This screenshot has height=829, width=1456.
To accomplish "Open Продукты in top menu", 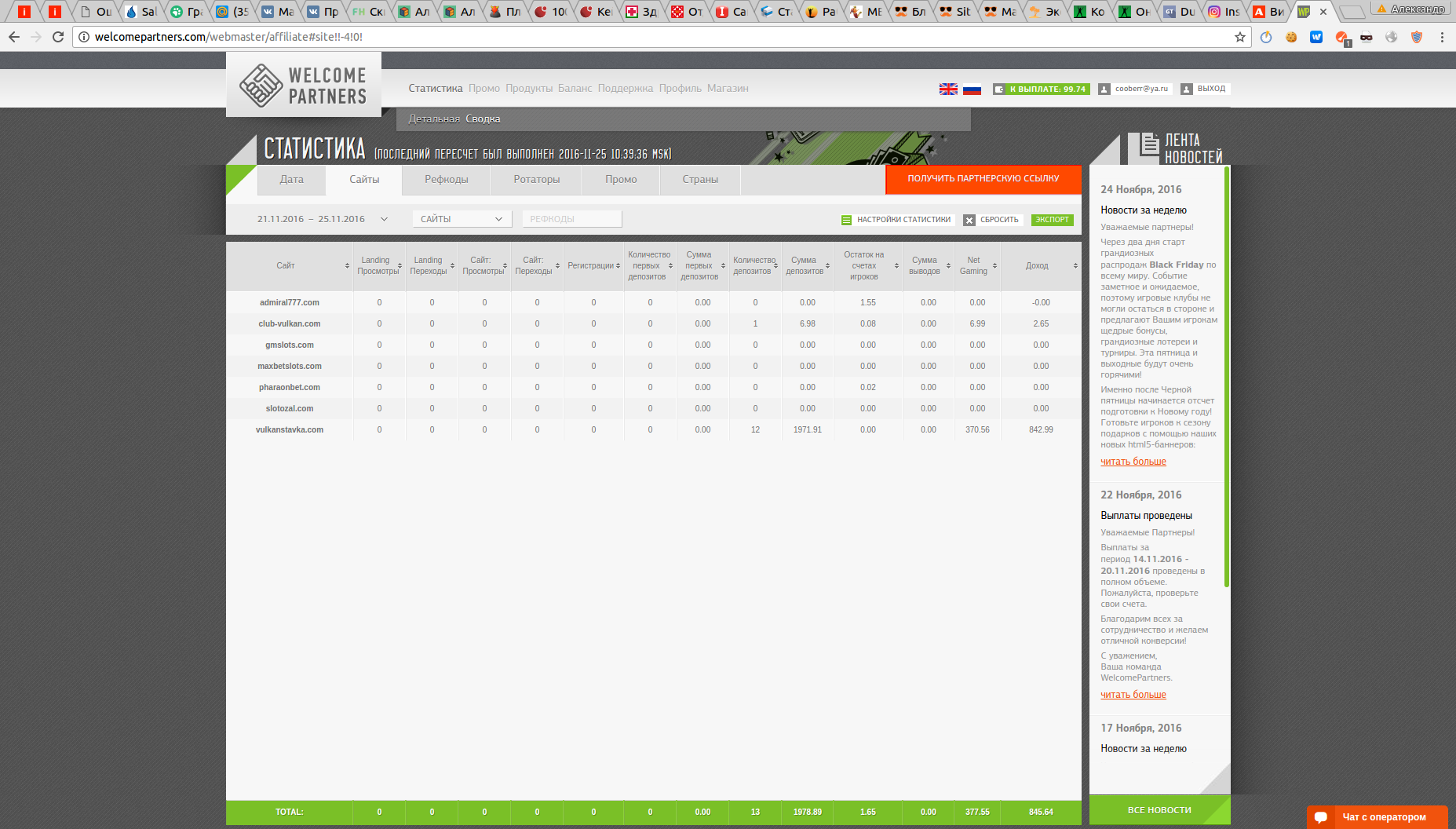I will click(529, 89).
